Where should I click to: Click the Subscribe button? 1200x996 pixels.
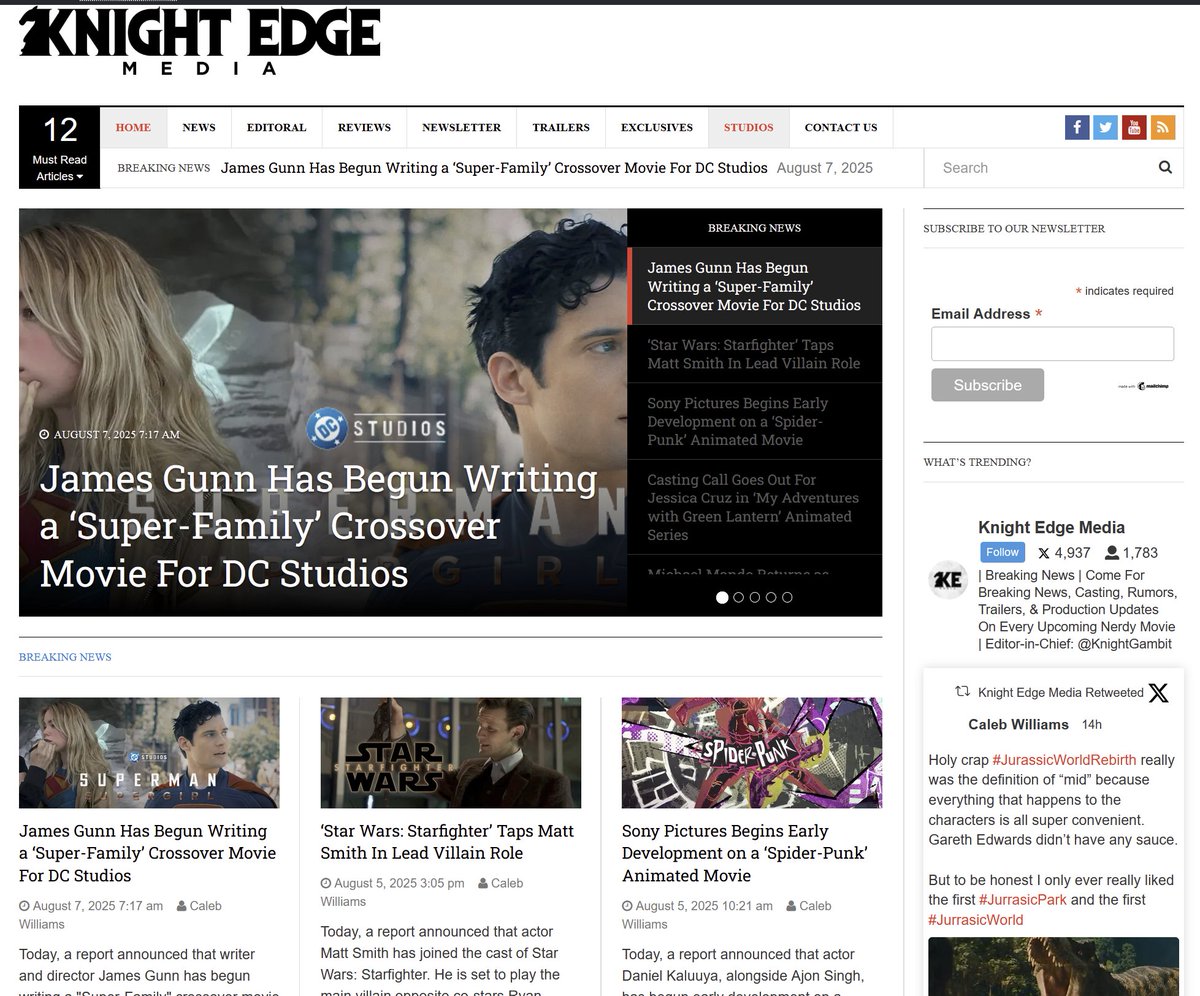point(987,385)
